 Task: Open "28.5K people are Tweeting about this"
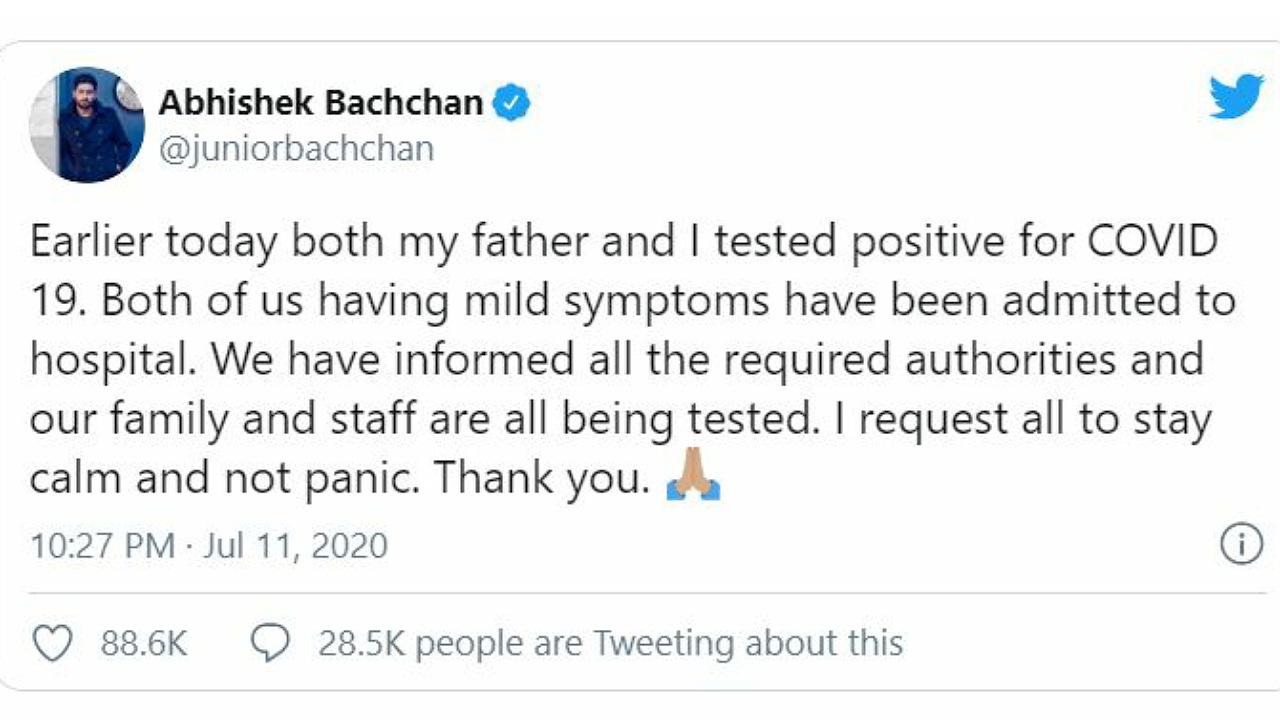[x=610, y=644]
